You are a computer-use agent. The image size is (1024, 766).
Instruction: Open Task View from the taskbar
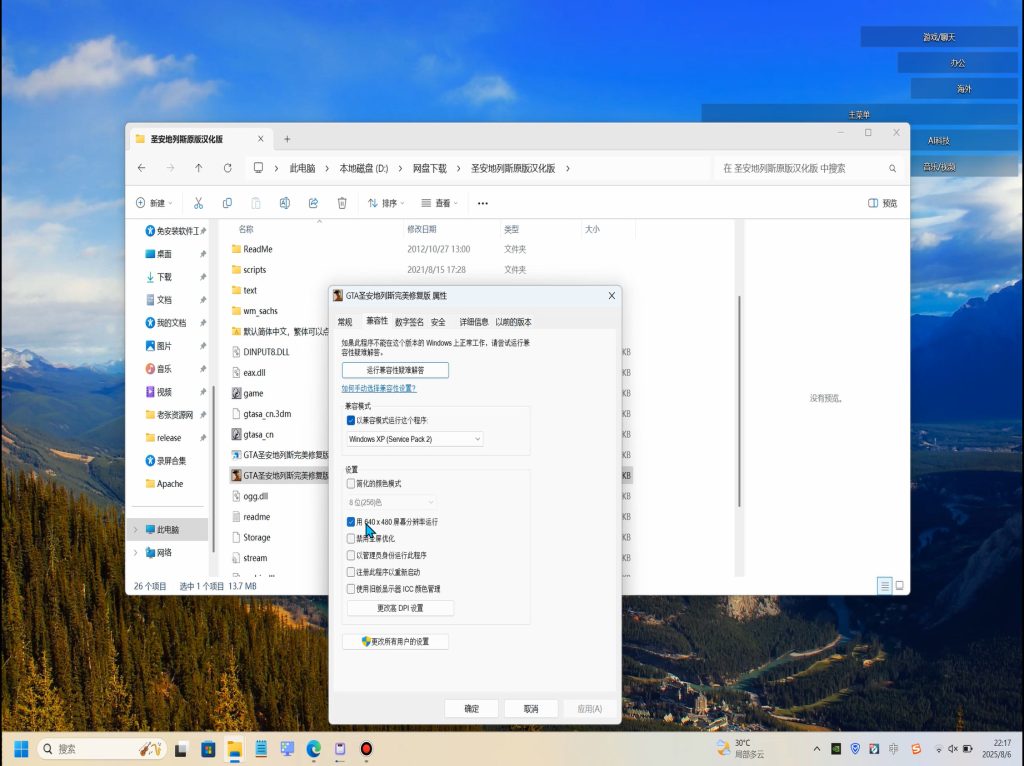[181, 749]
